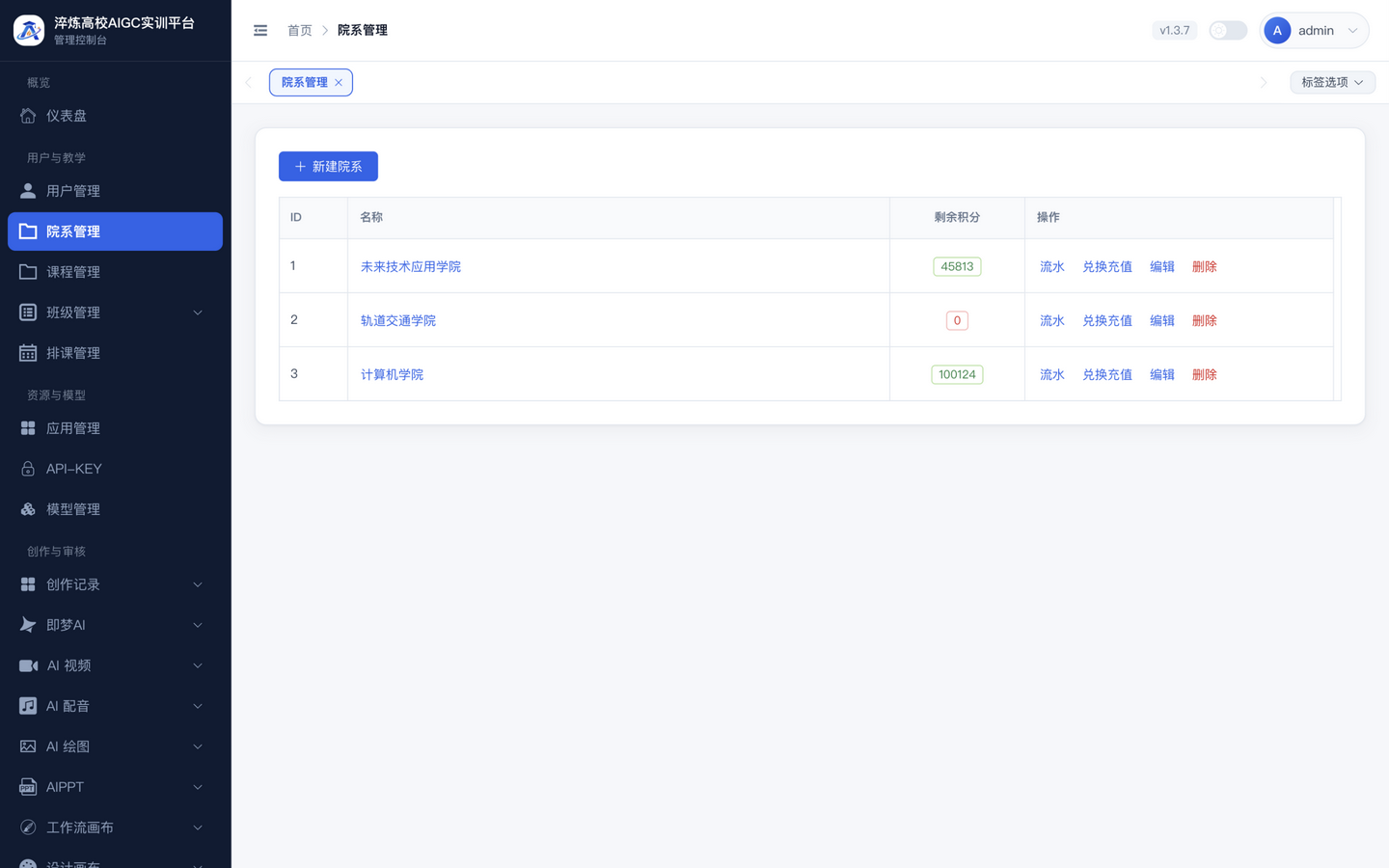Screen dimensions: 1389x868
Task: Click the AI 绘图 picture icon
Action: (28, 746)
